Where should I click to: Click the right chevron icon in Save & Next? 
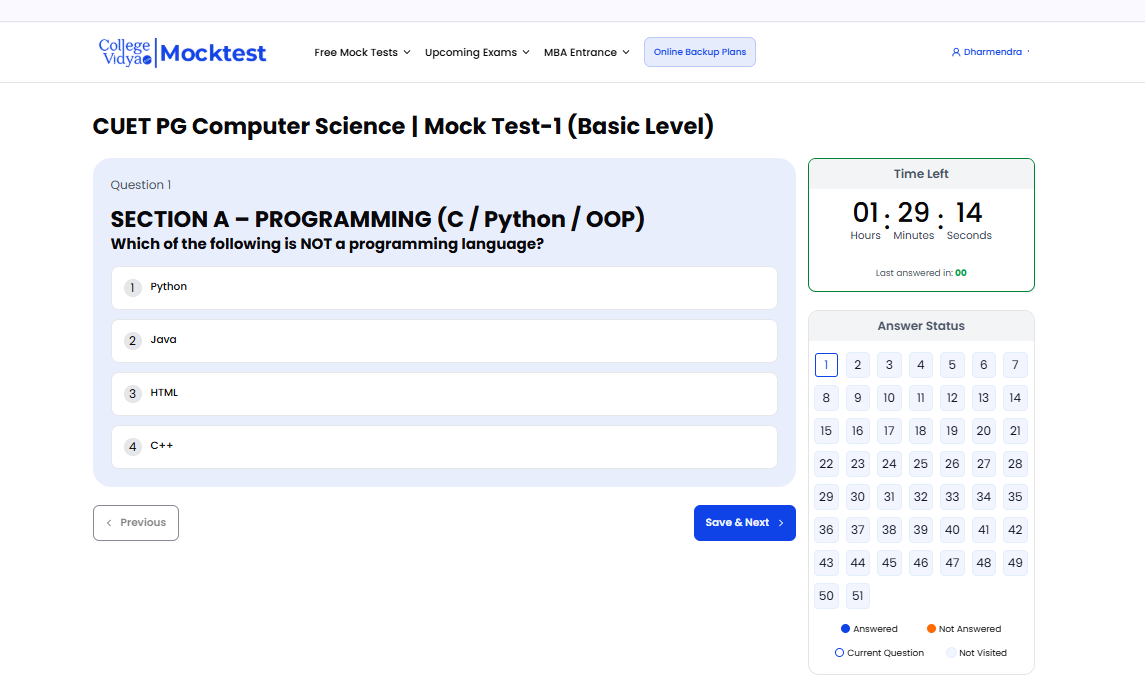click(781, 523)
